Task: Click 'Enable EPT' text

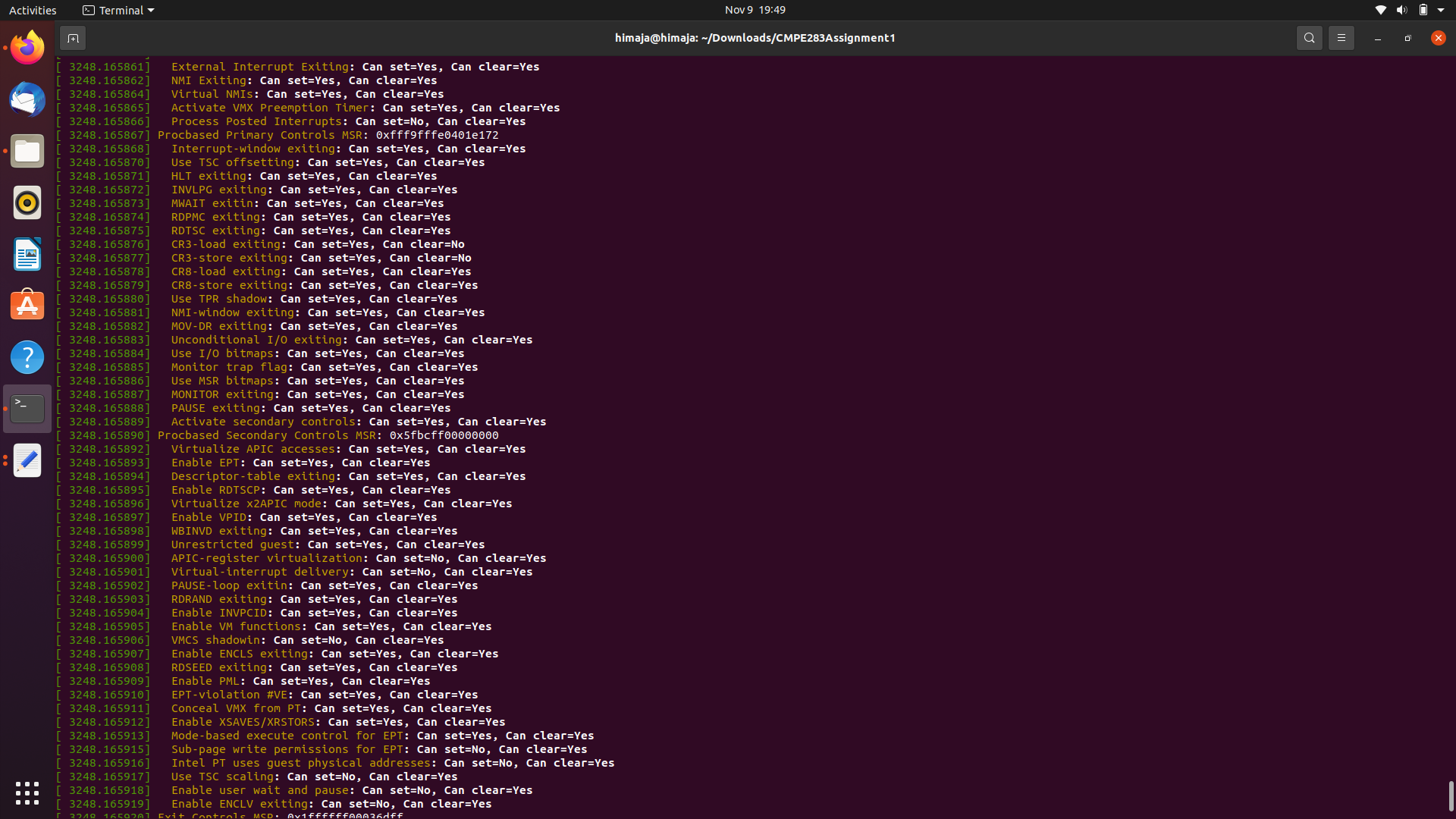Action: 205,463
